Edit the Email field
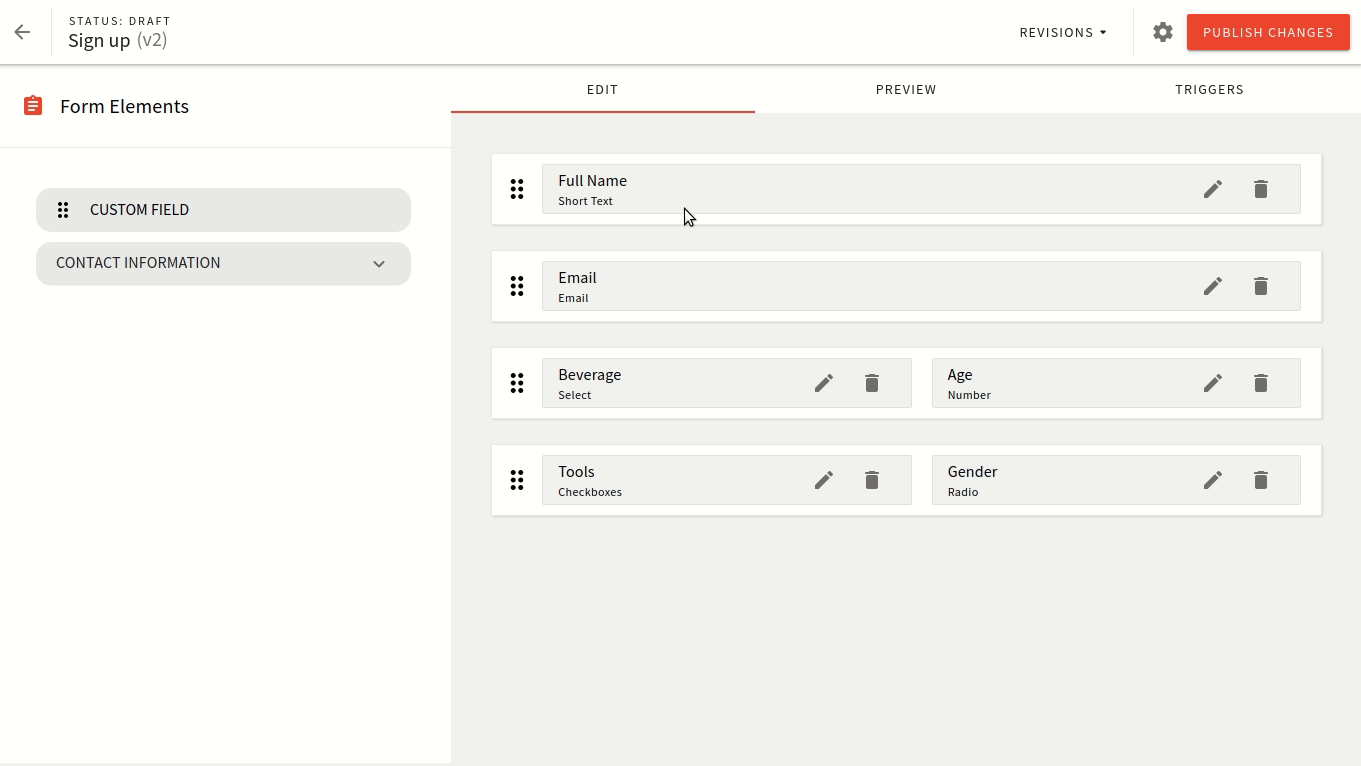1361x766 pixels. (x=1212, y=286)
